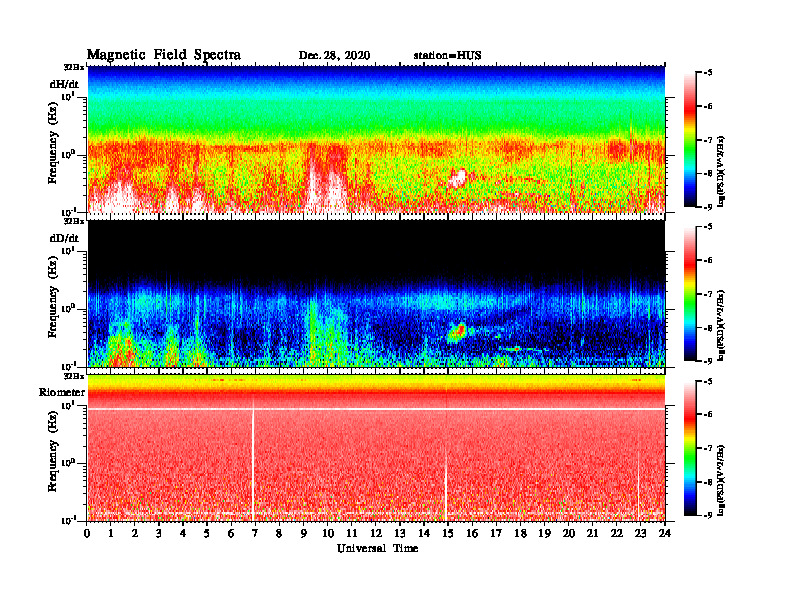792x612 pixels.
Task: Click the "Magnetic Field Spectra" plot title
Action: [164, 55]
